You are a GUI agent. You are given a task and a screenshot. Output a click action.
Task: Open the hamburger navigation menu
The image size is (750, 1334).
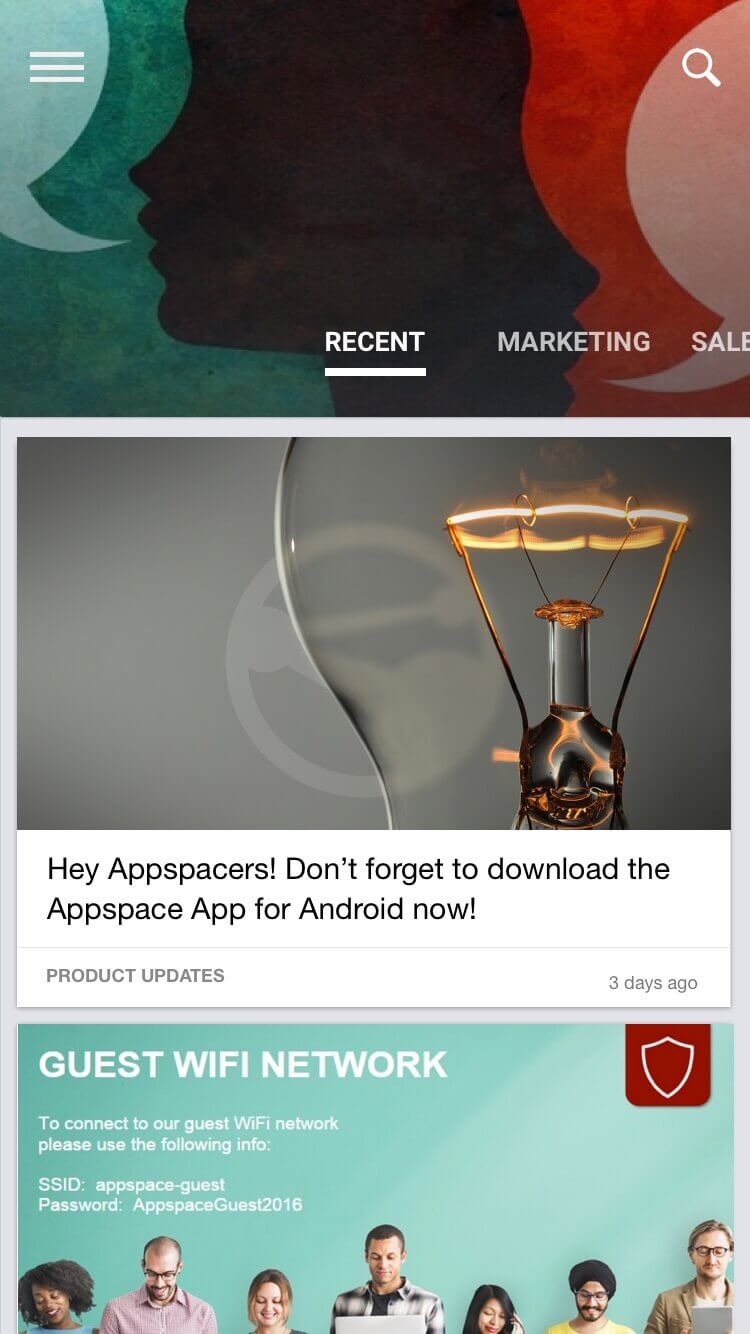pyautogui.click(x=57, y=67)
